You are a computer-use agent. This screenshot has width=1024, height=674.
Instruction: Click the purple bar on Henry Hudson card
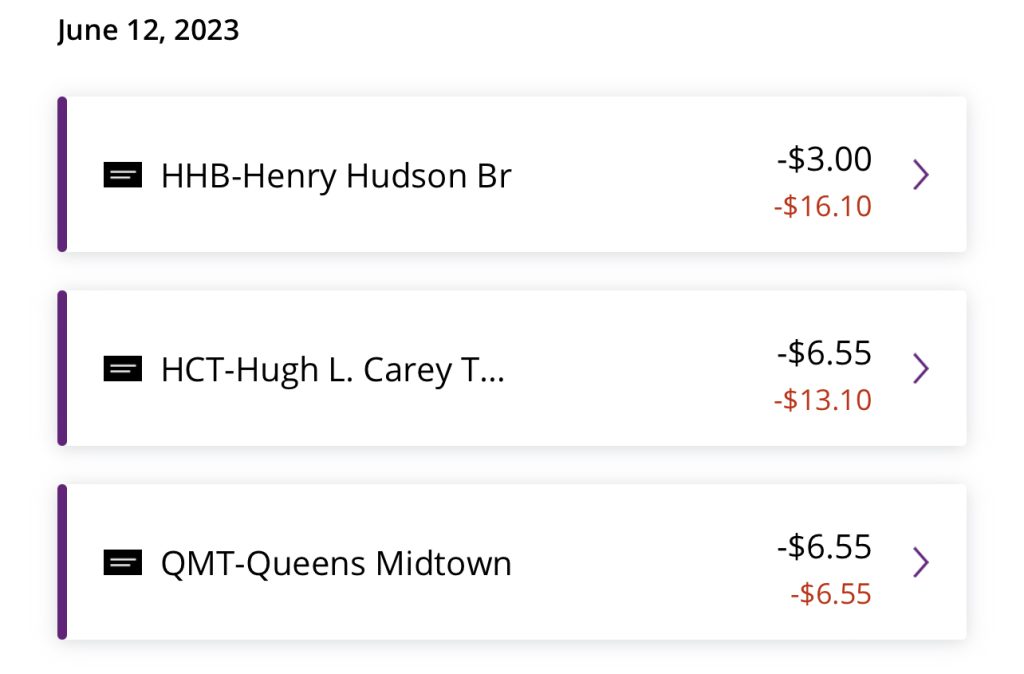point(62,174)
